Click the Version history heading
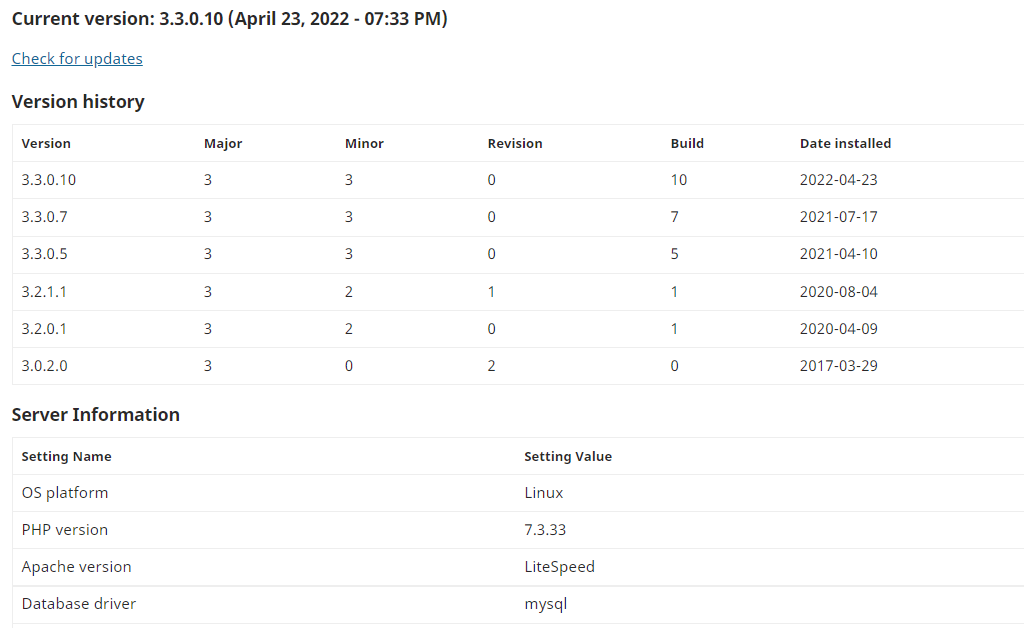 (x=78, y=102)
